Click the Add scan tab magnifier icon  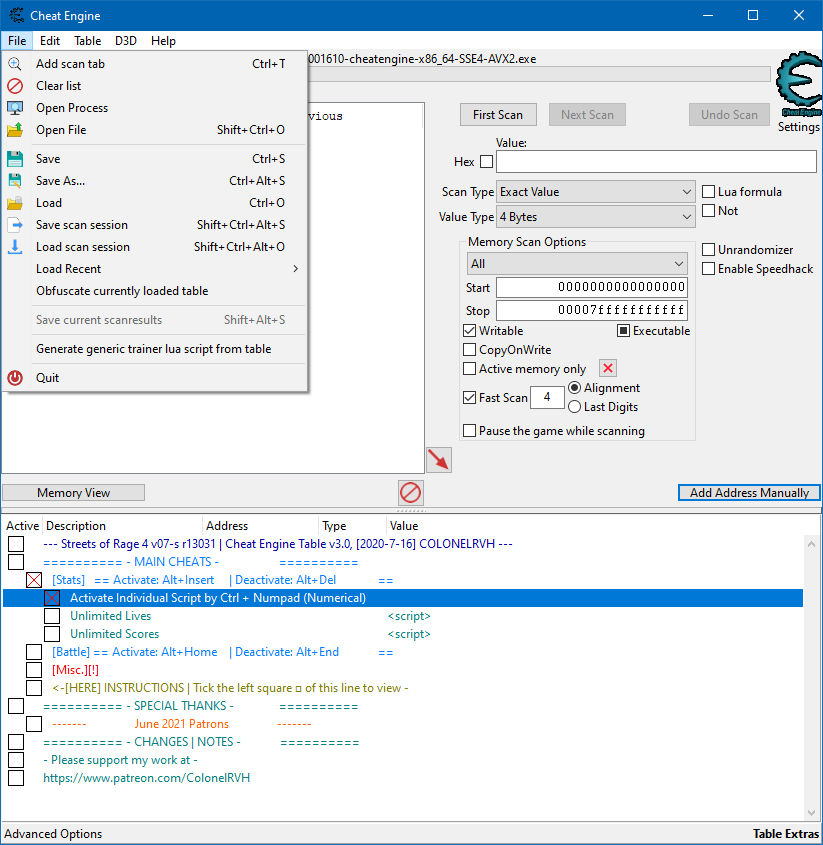[15, 64]
